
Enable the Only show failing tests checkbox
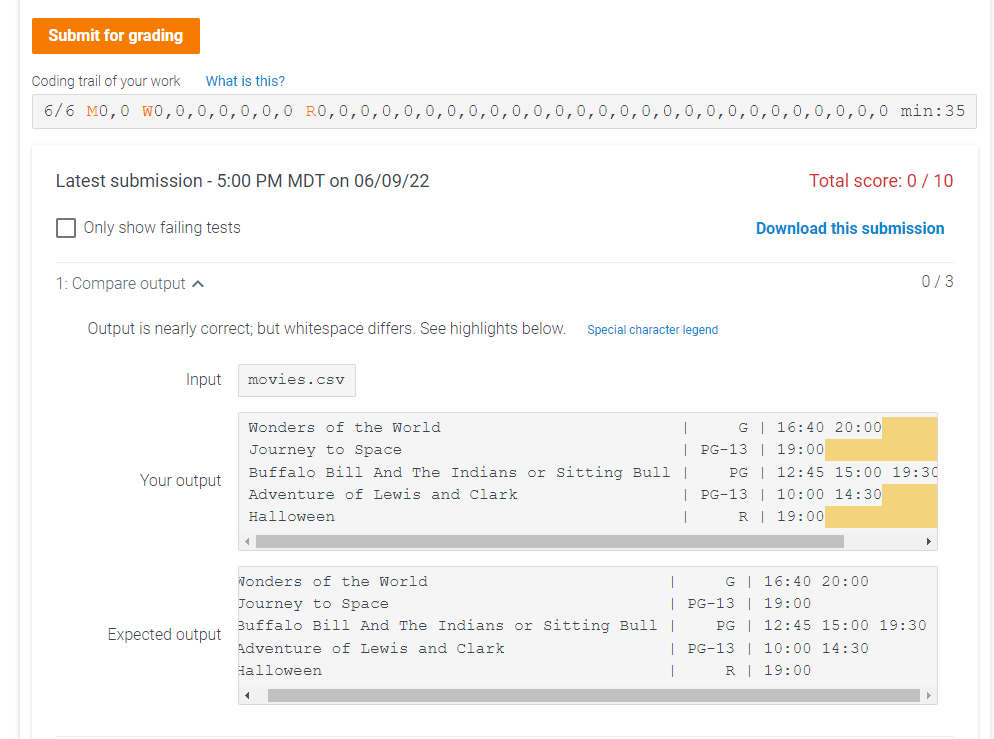point(66,228)
